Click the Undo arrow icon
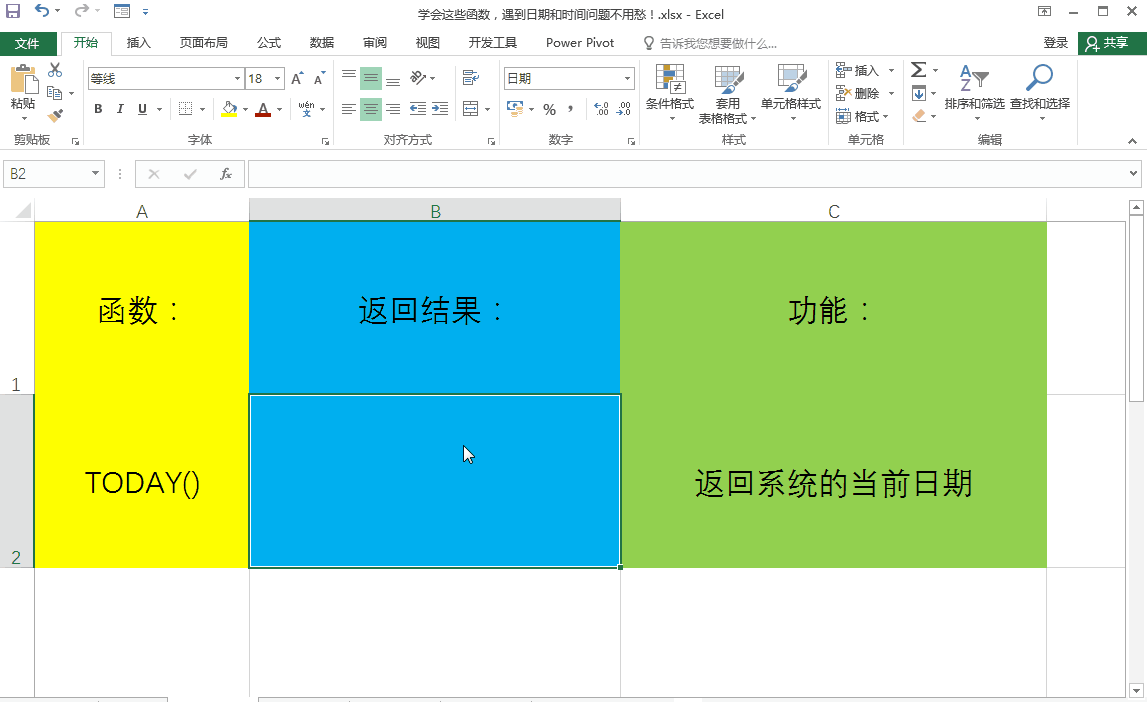 coord(42,11)
